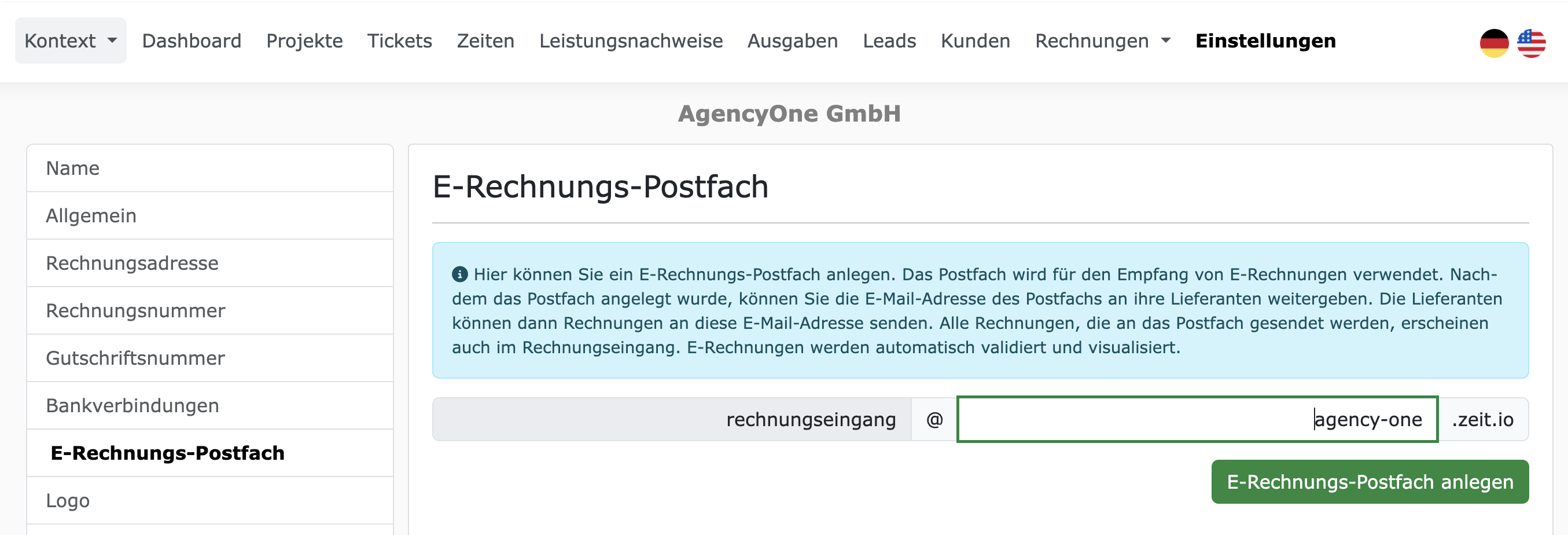Click the E-Rechnungs-Postfach anlegen button
Screen dimensions: 1568x535
1370,481
